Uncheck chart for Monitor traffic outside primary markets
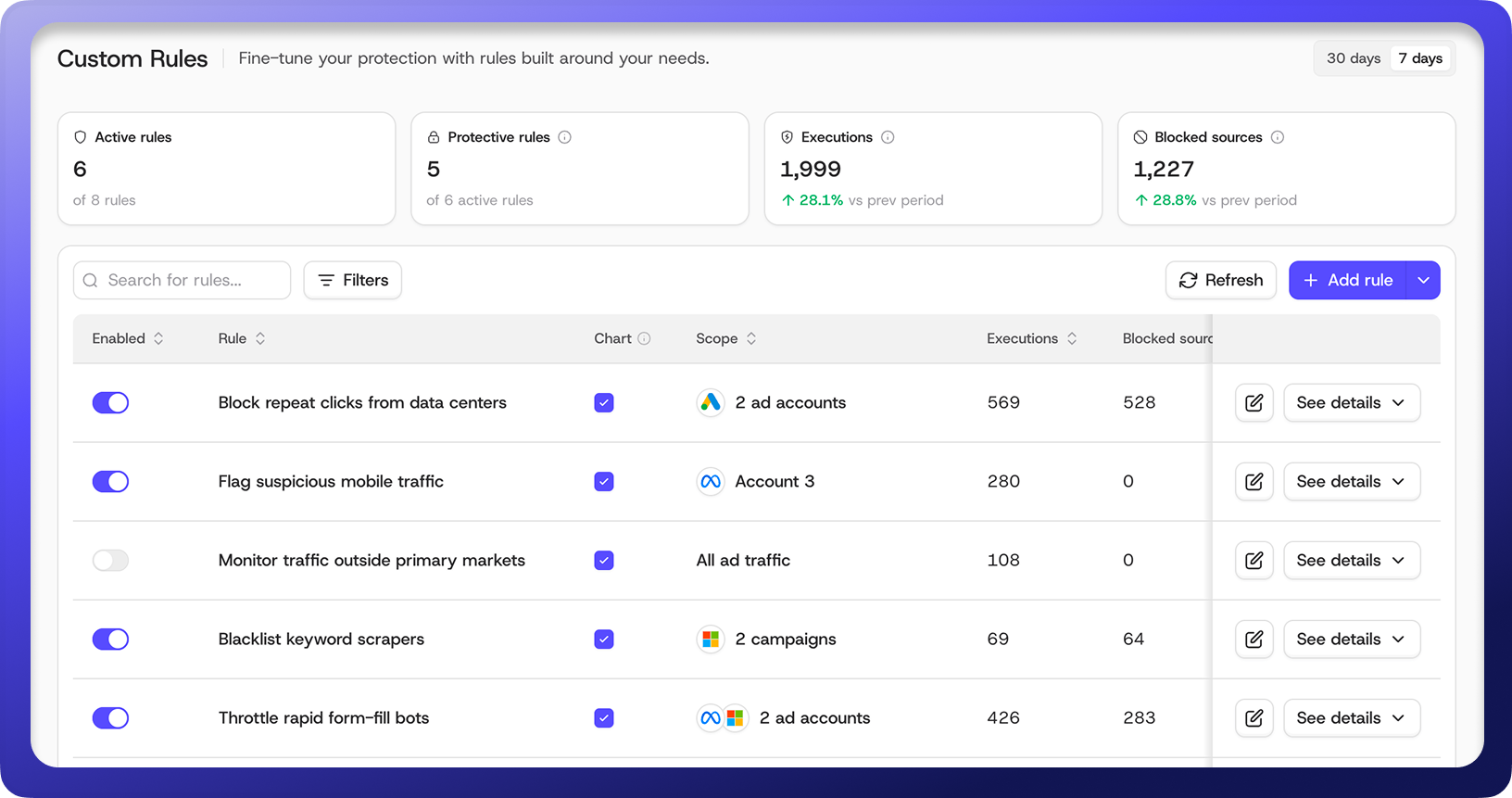This screenshot has height=798, width=1512. pyautogui.click(x=604, y=560)
